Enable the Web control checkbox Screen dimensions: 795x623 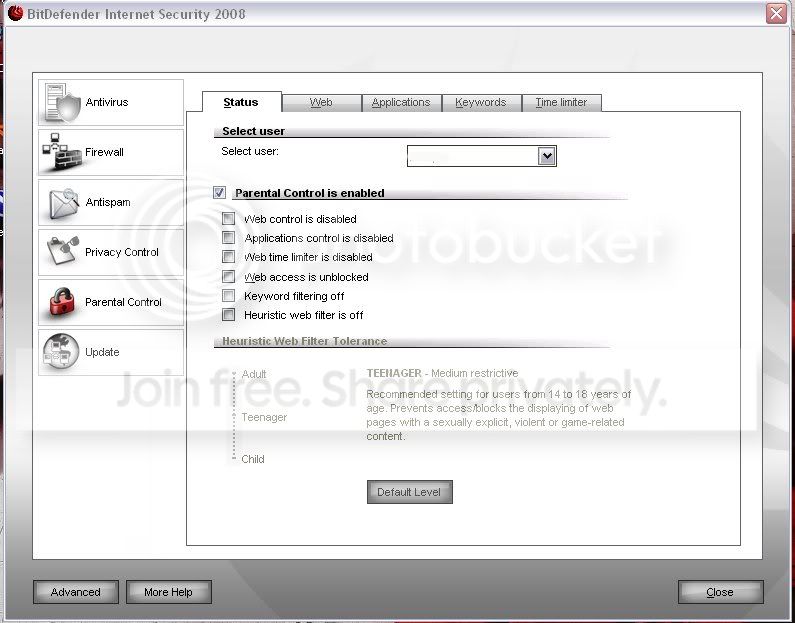pyautogui.click(x=229, y=218)
